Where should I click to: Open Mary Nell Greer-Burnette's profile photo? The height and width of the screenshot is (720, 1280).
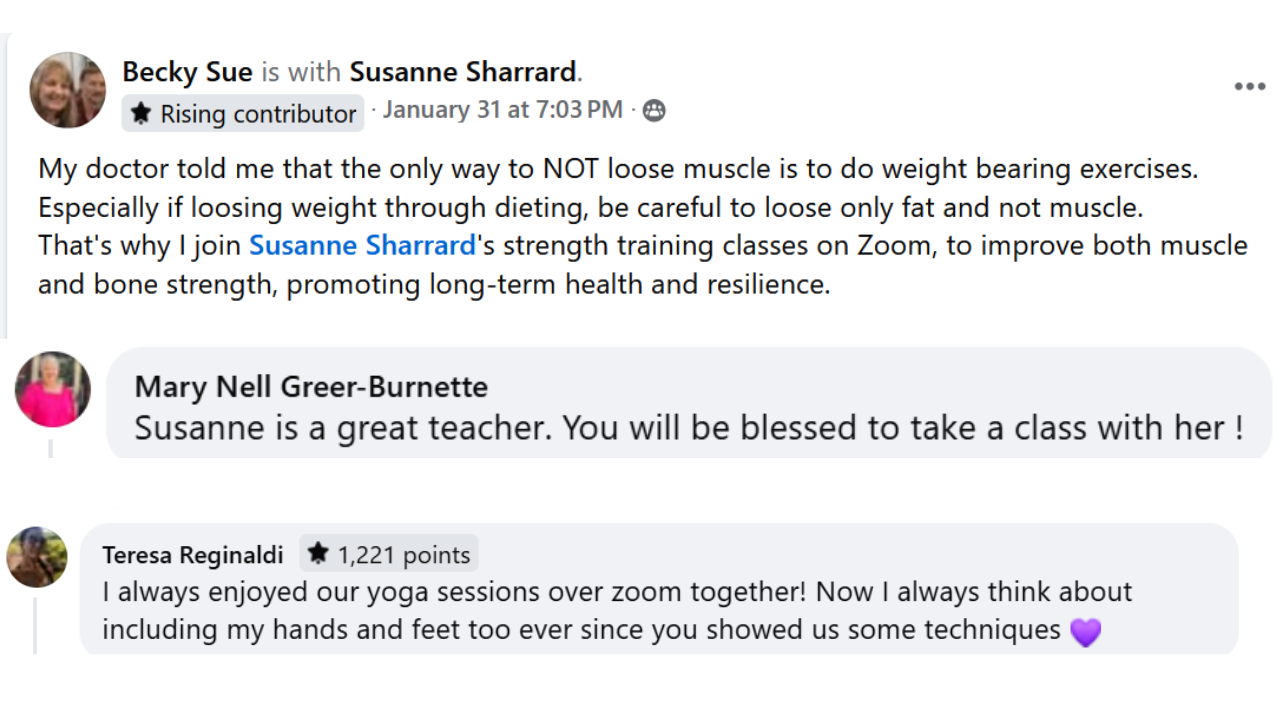(53, 389)
